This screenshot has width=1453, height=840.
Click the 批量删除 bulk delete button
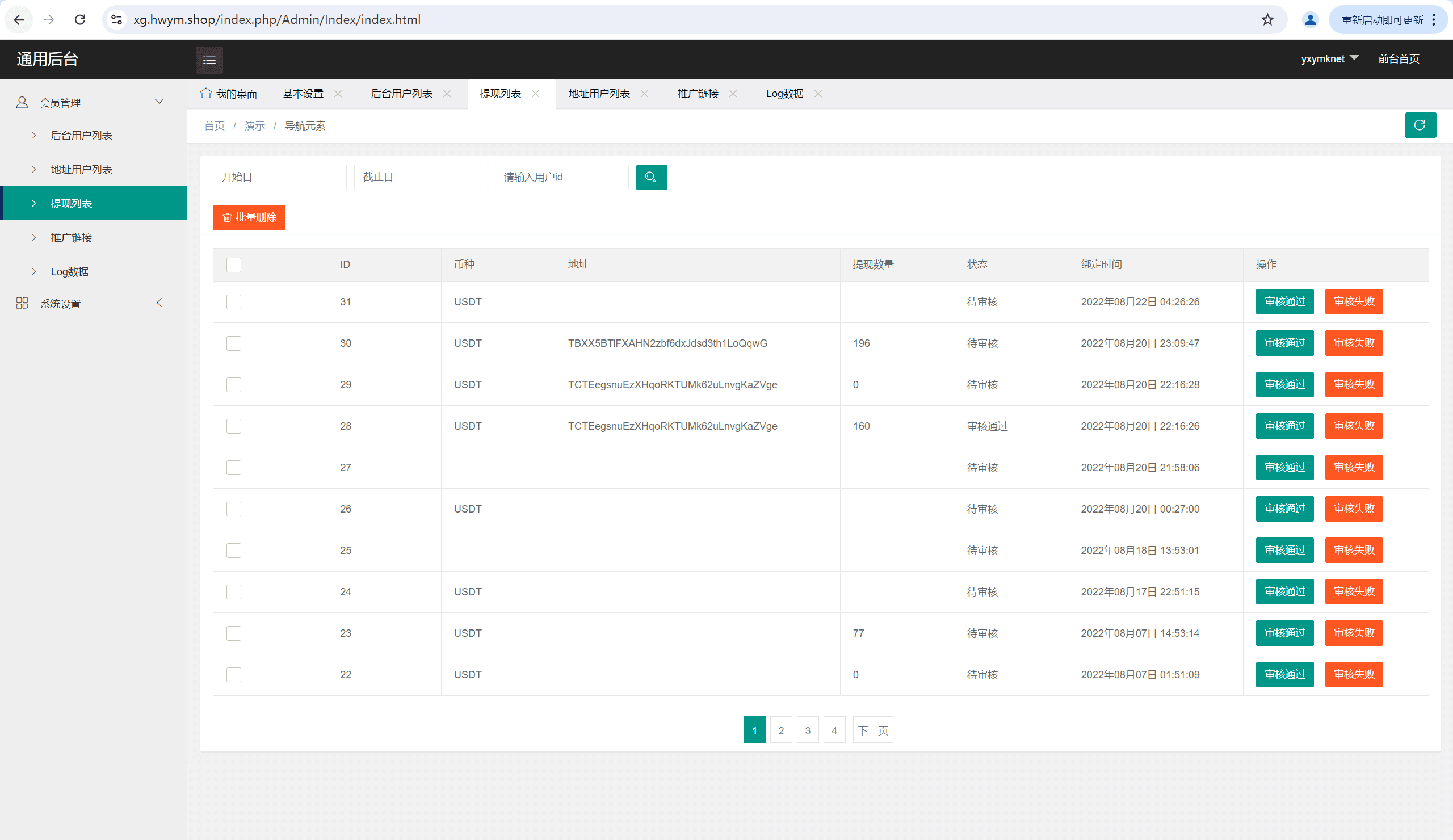click(x=249, y=217)
